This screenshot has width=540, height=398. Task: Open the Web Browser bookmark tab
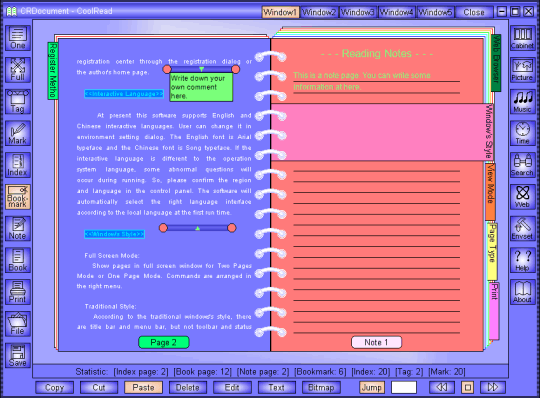pyautogui.click(x=496, y=63)
